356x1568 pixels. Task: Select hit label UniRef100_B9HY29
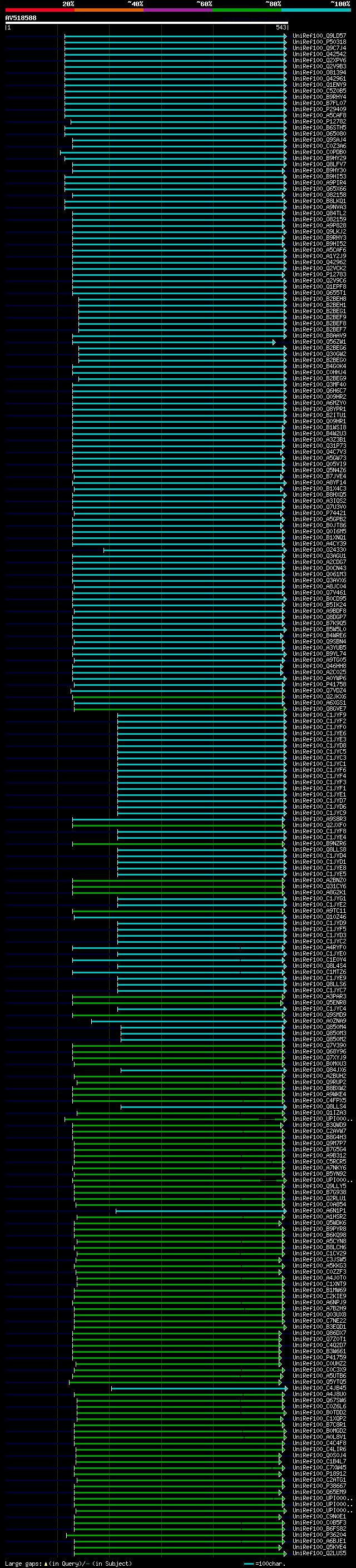coord(319,159)
